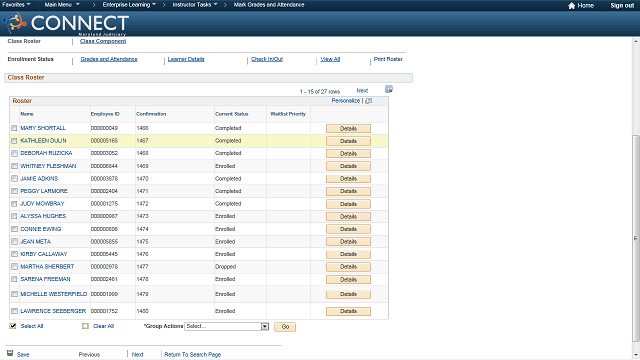
Task: Click the Save disk icon
Action: coord(10,353)
